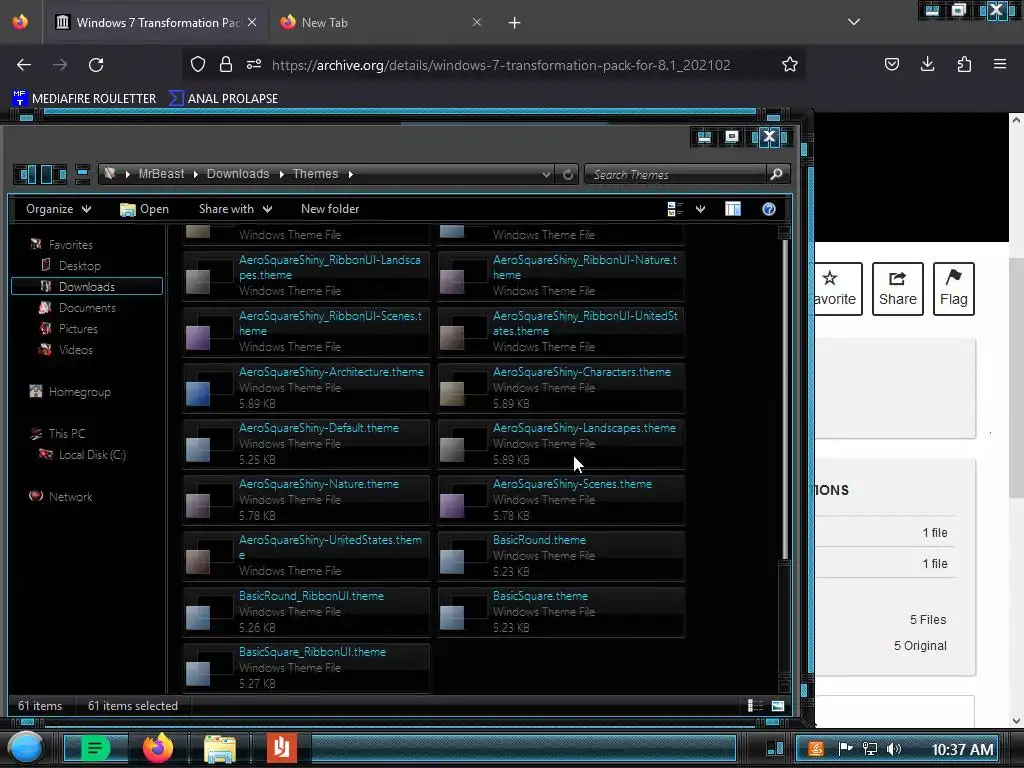Open MEDIAFIRE ROULETTER bookmark

(x=84, y=99)
